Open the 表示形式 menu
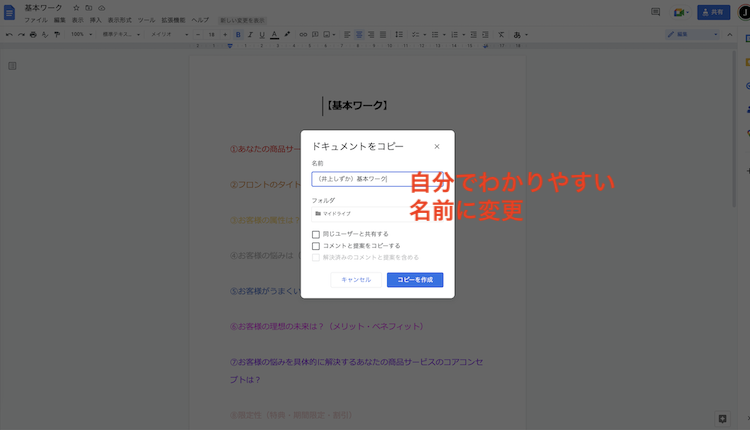 (x=119, y=20)
